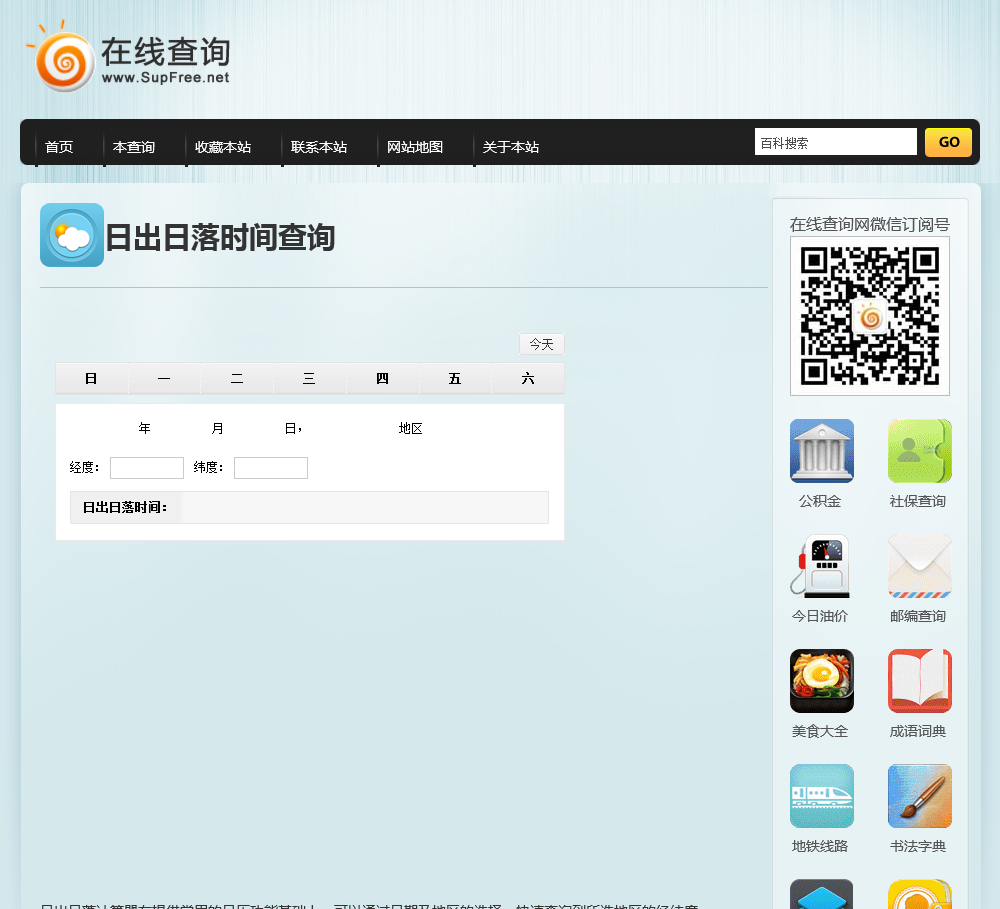The height and width of the screenshot is (909, 1000).
Task: Open the 成语词典 red book icon
Action: (919, 681)
